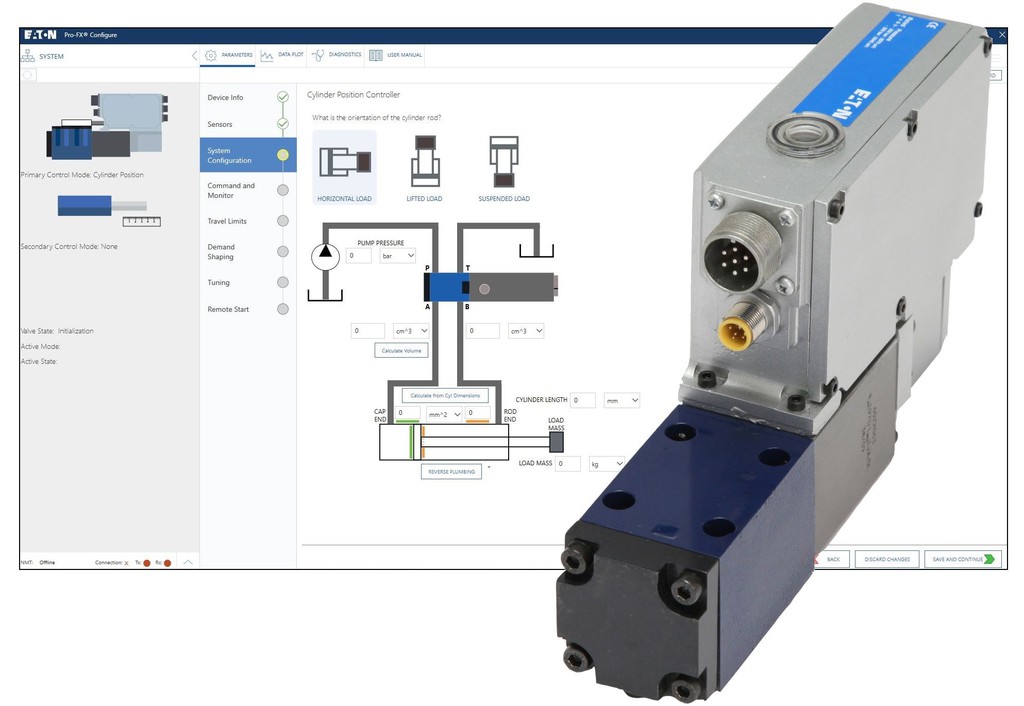Click the Sensors completed step checkmark

283,124
